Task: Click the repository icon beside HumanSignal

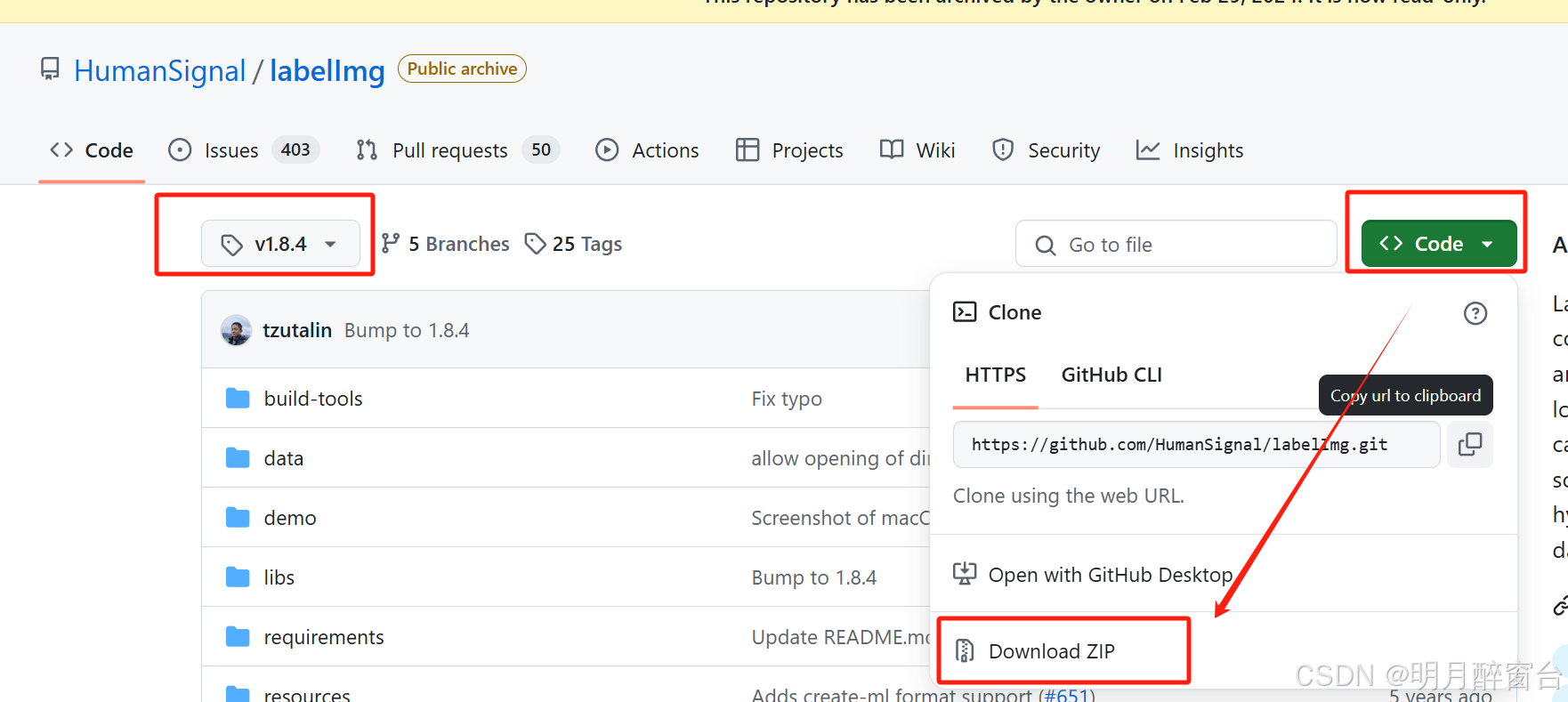Action: (51, 69)
